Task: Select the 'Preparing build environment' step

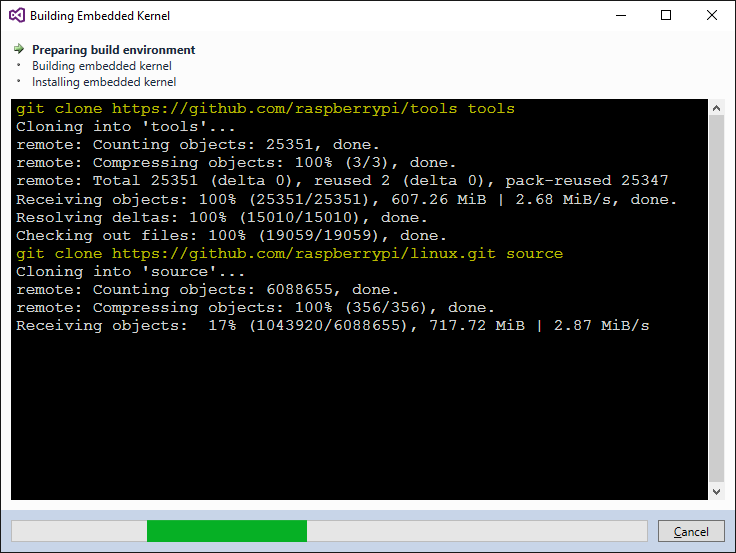Action: (113, 50)
